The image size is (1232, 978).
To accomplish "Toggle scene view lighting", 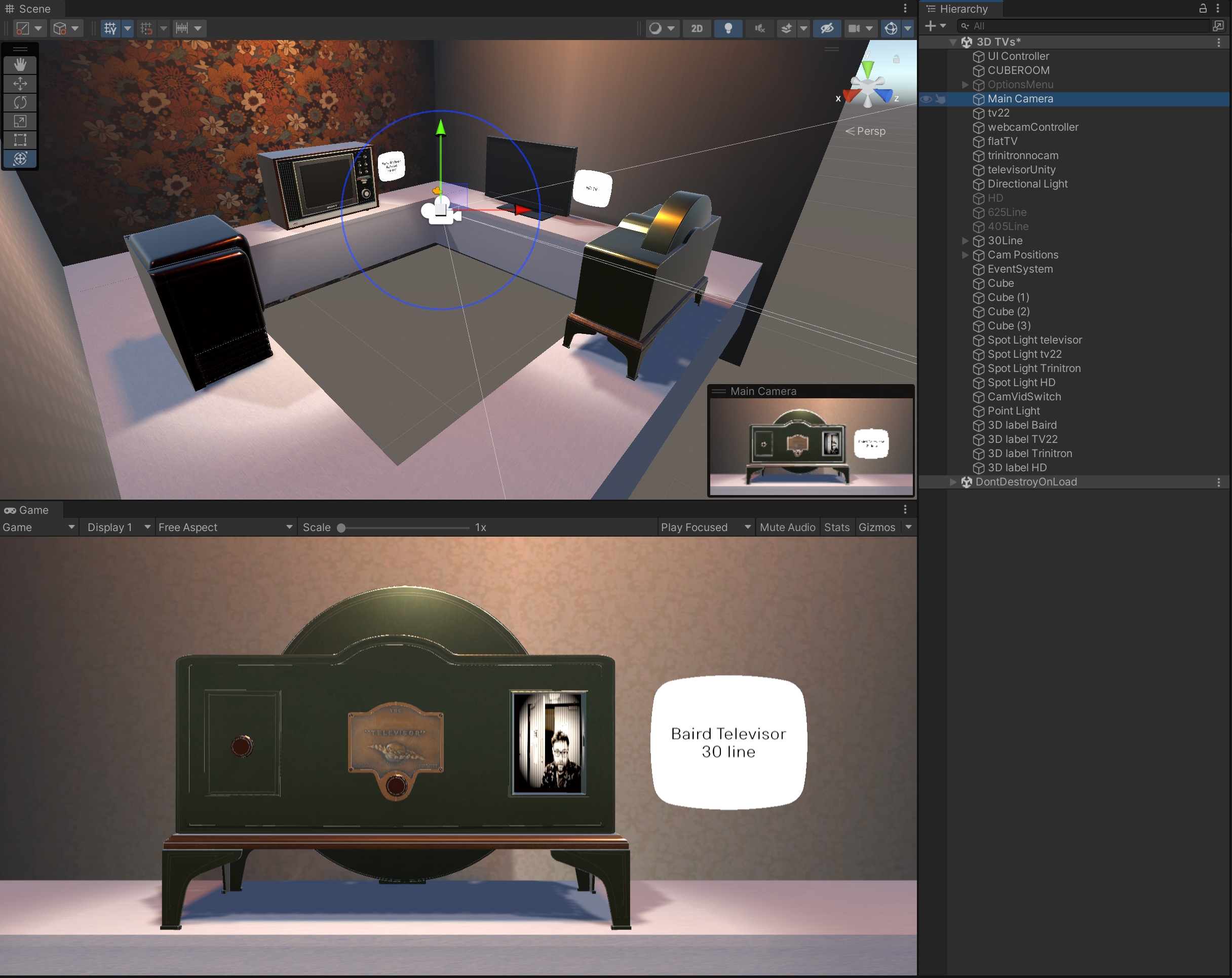I will (727, 28).
